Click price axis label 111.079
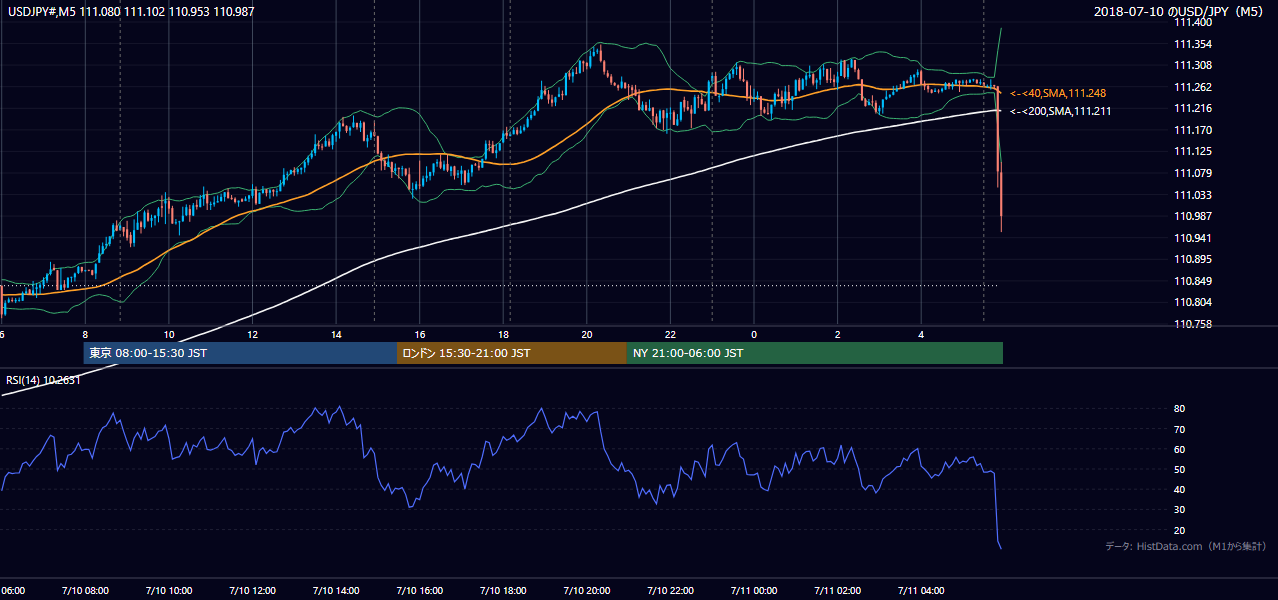The width and height of the screenshot is (1278, 600). click(1193, 173)
